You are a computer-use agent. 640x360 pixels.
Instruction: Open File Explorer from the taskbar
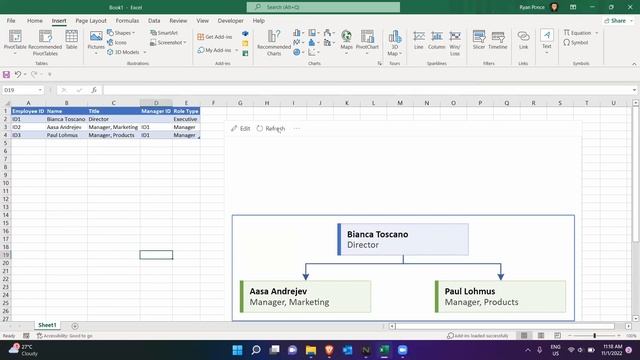pos(311,350)
